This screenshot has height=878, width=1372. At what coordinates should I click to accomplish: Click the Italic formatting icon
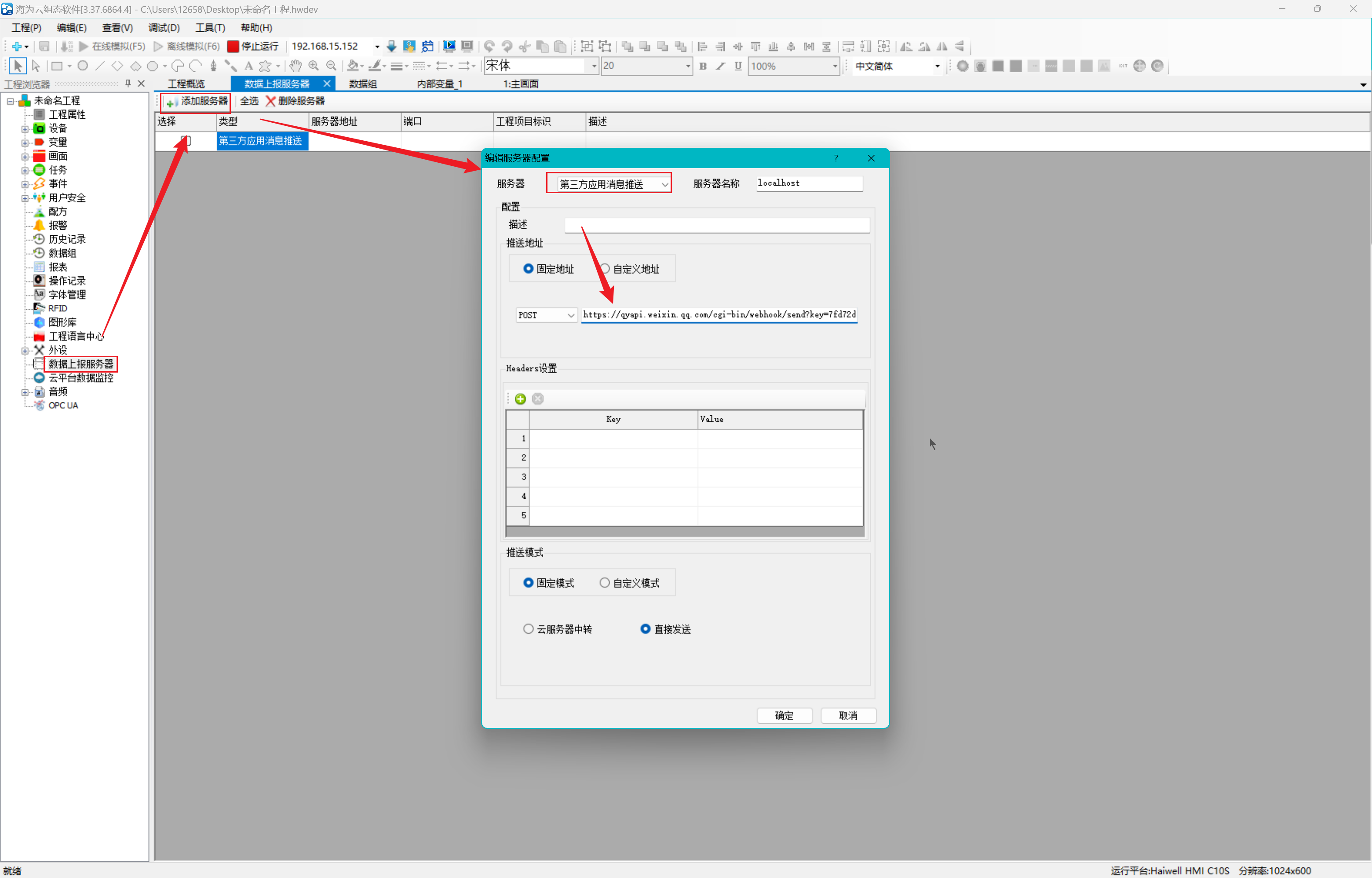tap(720, 66)
